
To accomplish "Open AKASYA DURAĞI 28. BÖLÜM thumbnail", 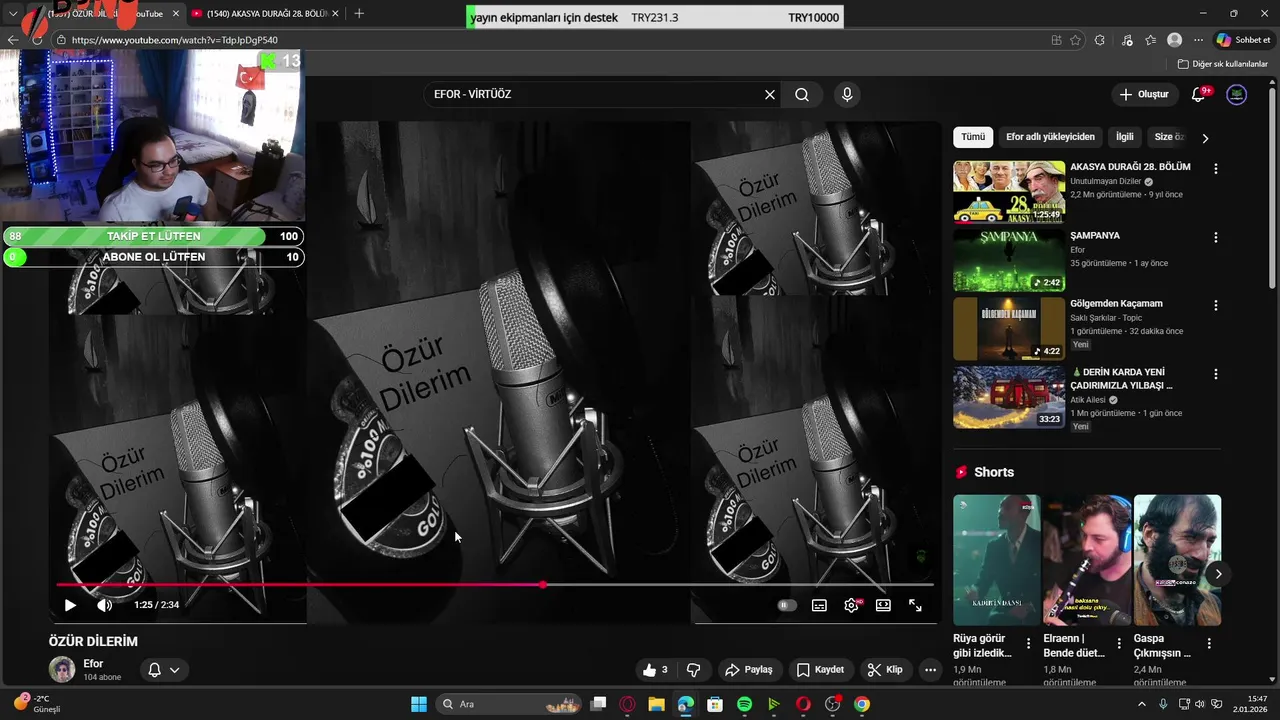I will click(1009, 193).
